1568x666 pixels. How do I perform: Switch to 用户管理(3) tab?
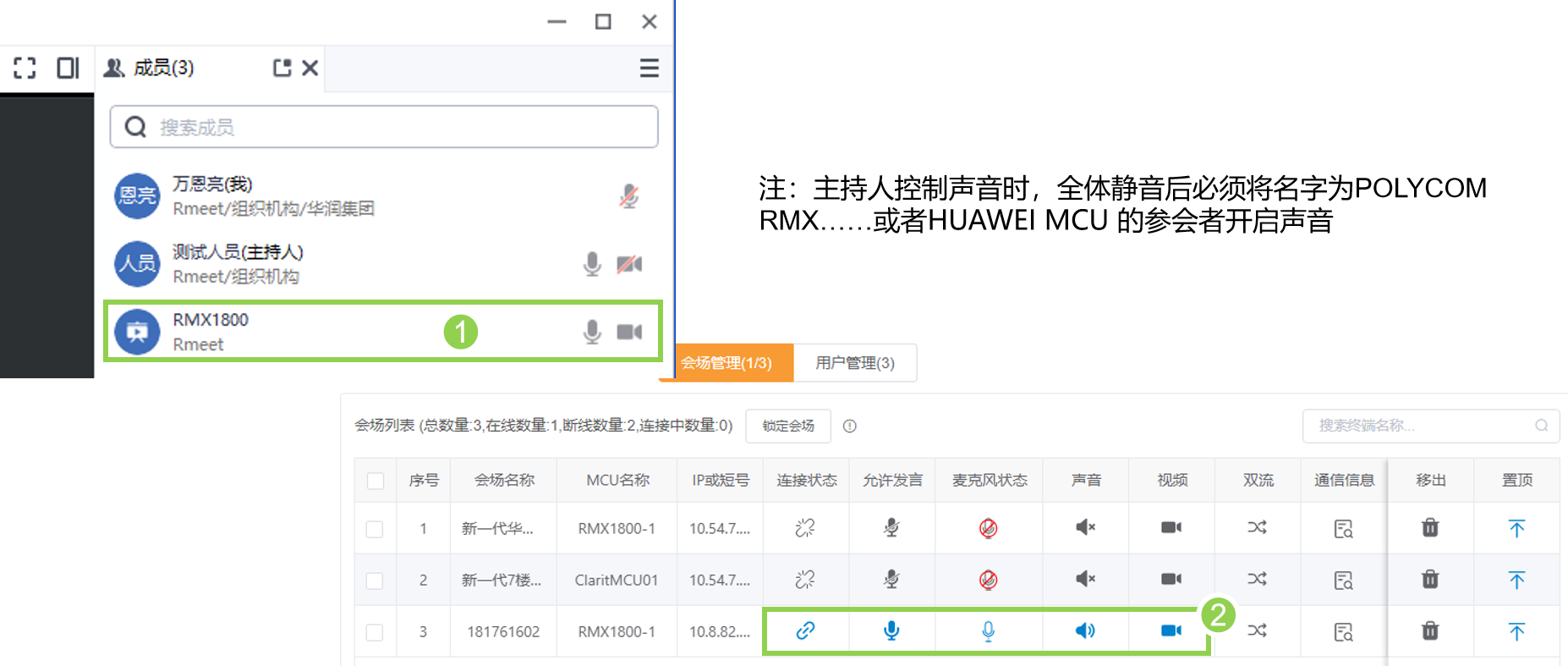(x=854, y=363)
